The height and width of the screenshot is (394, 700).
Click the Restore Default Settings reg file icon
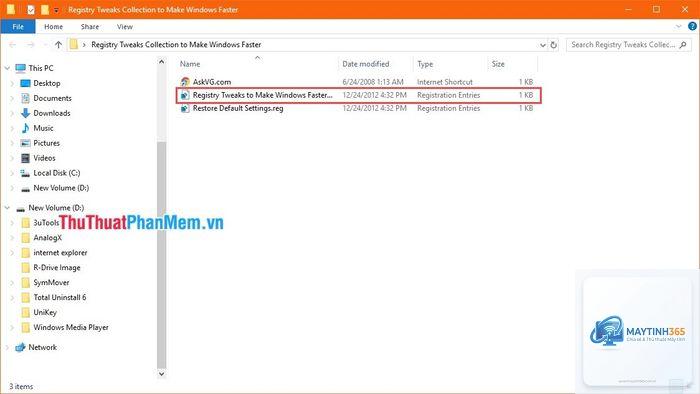point(185,108)
